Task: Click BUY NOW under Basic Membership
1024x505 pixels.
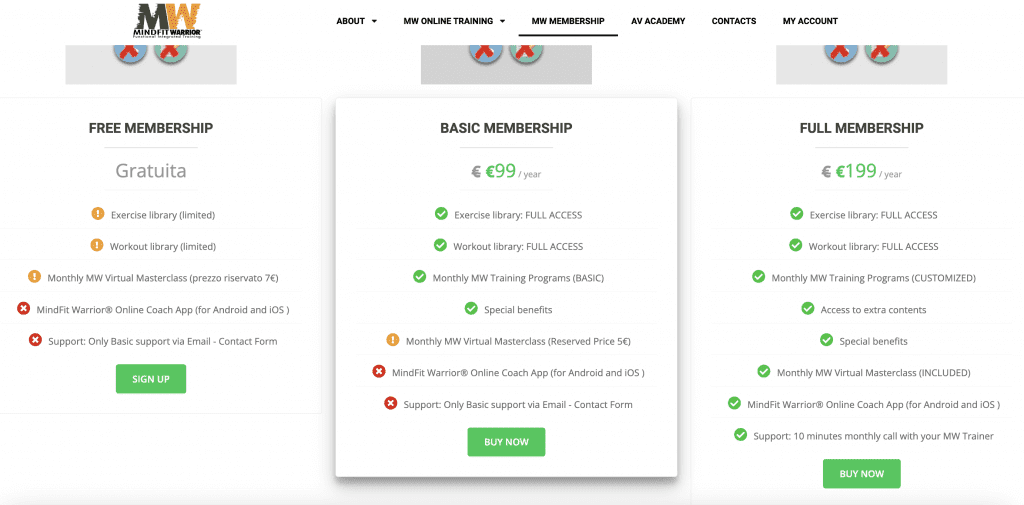Action: [506, 442]
